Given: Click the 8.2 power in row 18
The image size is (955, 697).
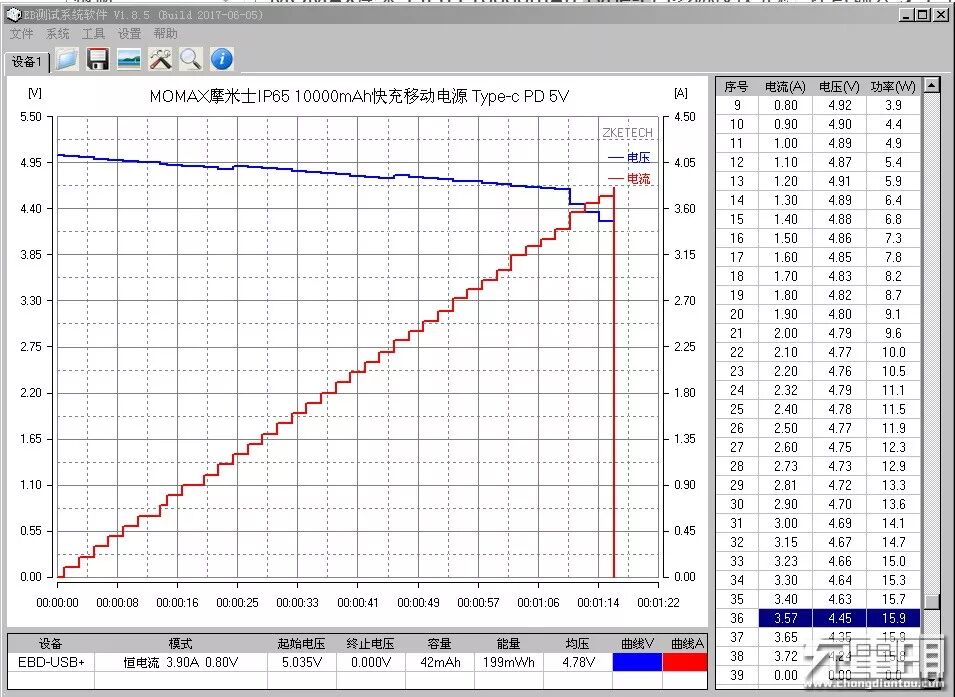Looking at the screenshot, I should pyautogui.click(x=893, y=276).
